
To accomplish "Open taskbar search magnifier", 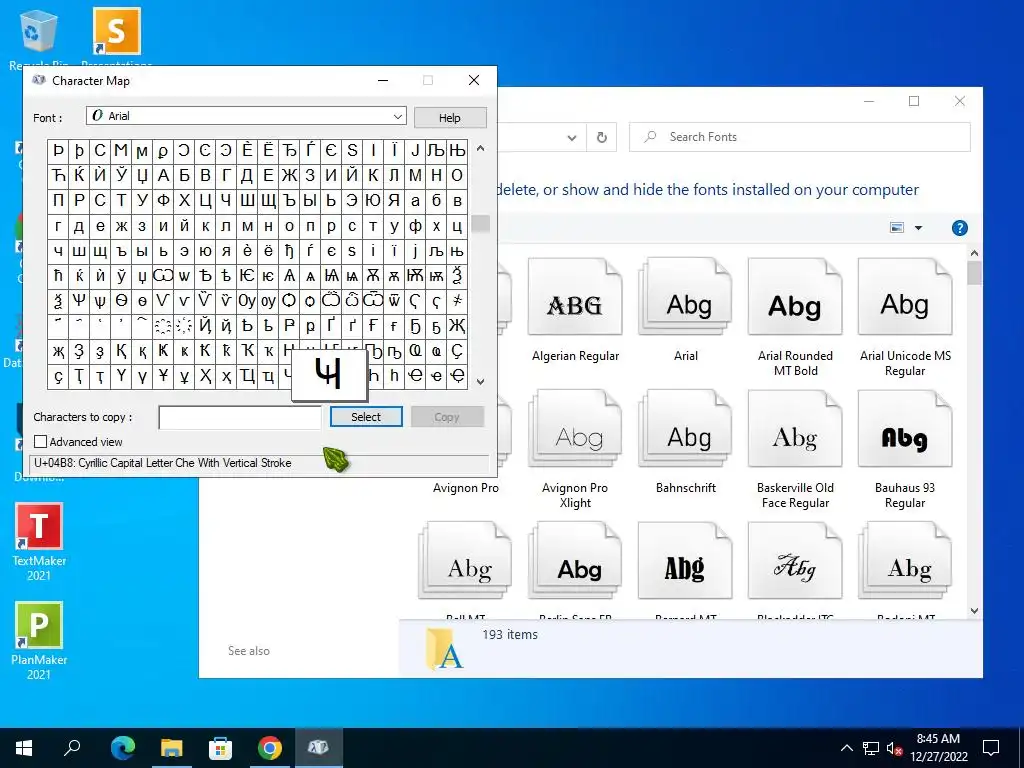I will point(72,748).
